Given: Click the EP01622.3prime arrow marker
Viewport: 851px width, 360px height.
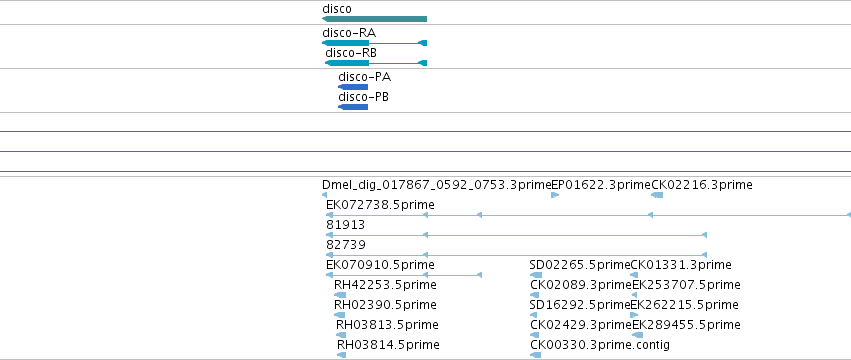Looking at the screenshot, I should tap(555, 195).
